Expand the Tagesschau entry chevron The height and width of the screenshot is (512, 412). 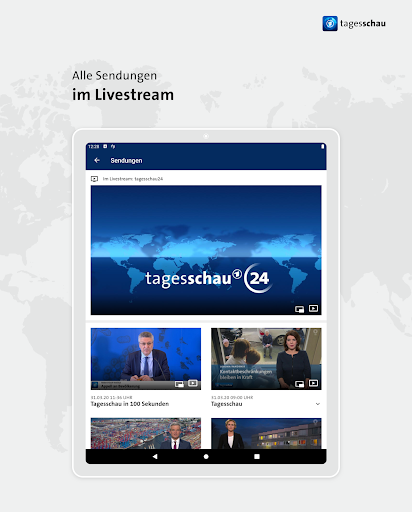[318, 404]
